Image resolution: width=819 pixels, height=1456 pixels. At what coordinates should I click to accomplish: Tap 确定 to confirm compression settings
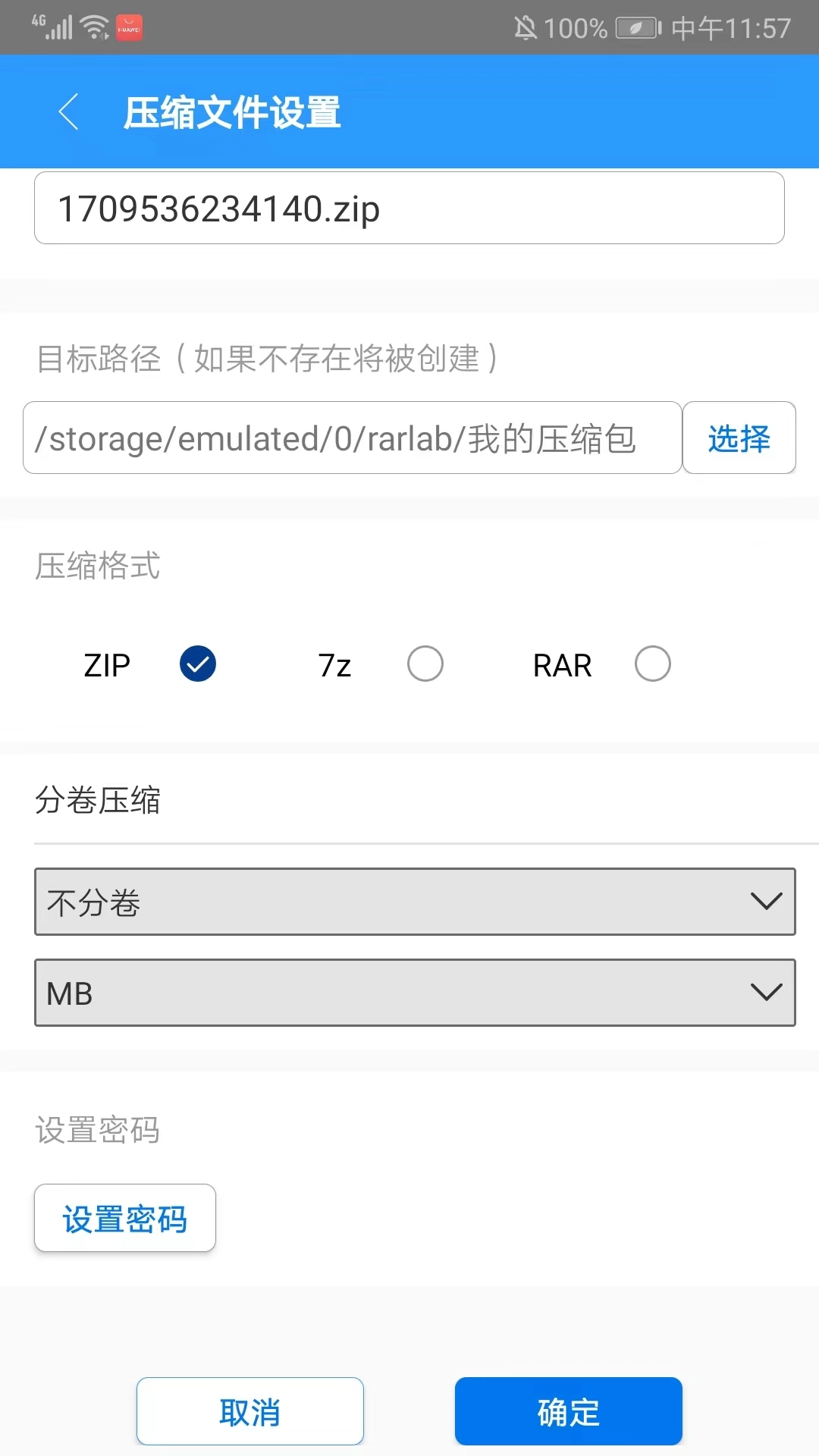[569, 1411]
